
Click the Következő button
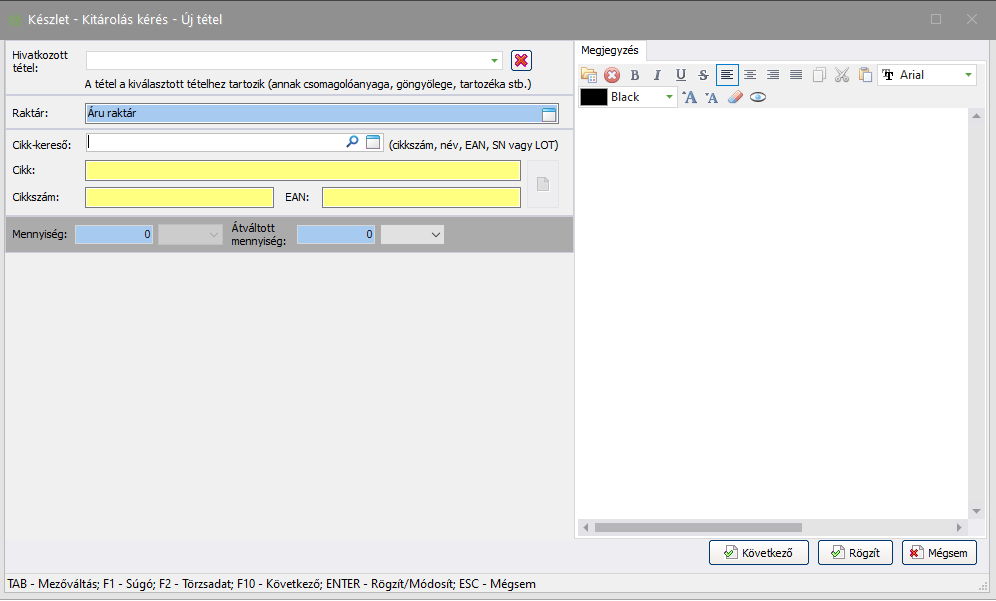758,552
